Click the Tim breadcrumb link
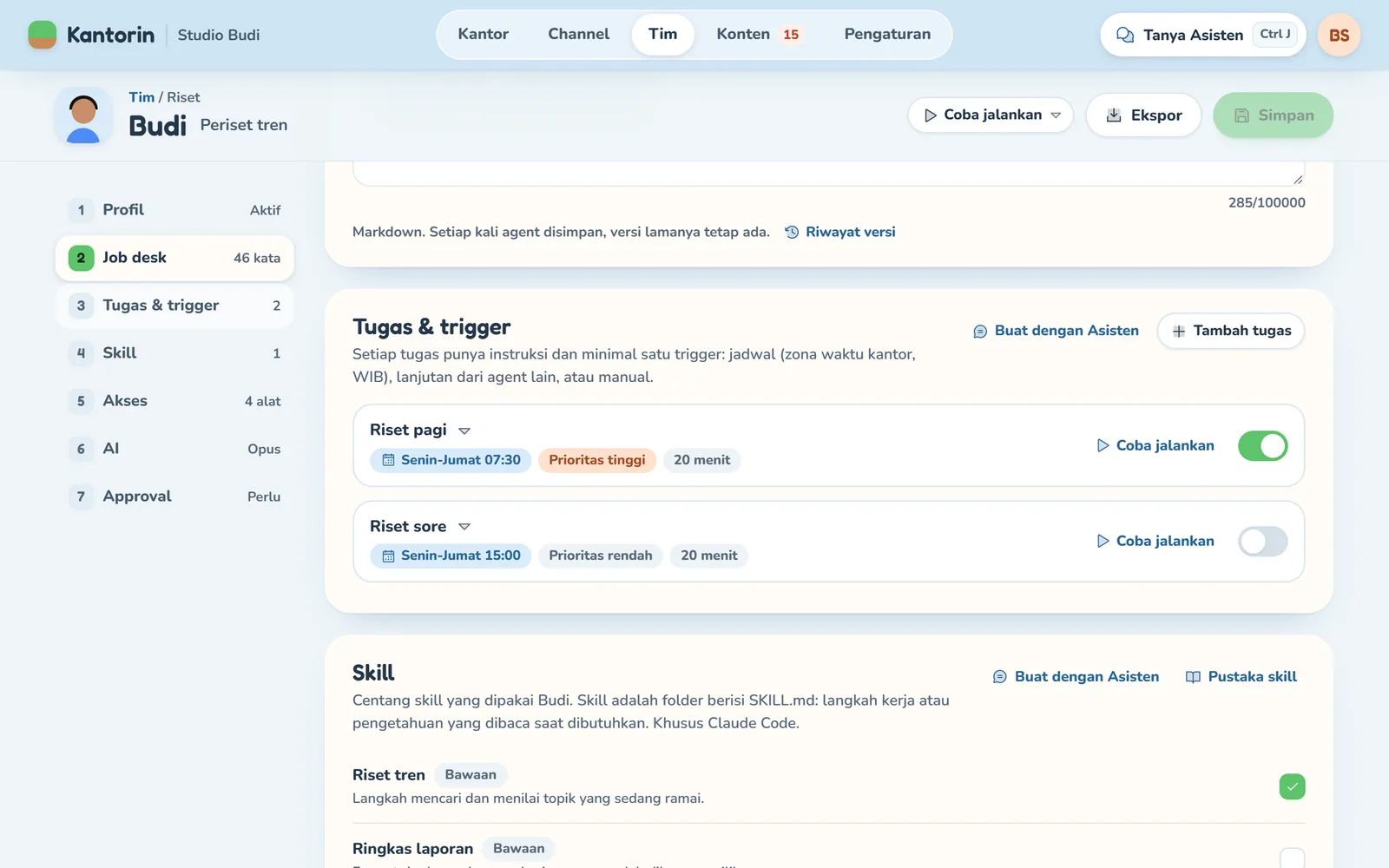The height and width of the screenshot is (868, 1389). (x=142, y=97)
